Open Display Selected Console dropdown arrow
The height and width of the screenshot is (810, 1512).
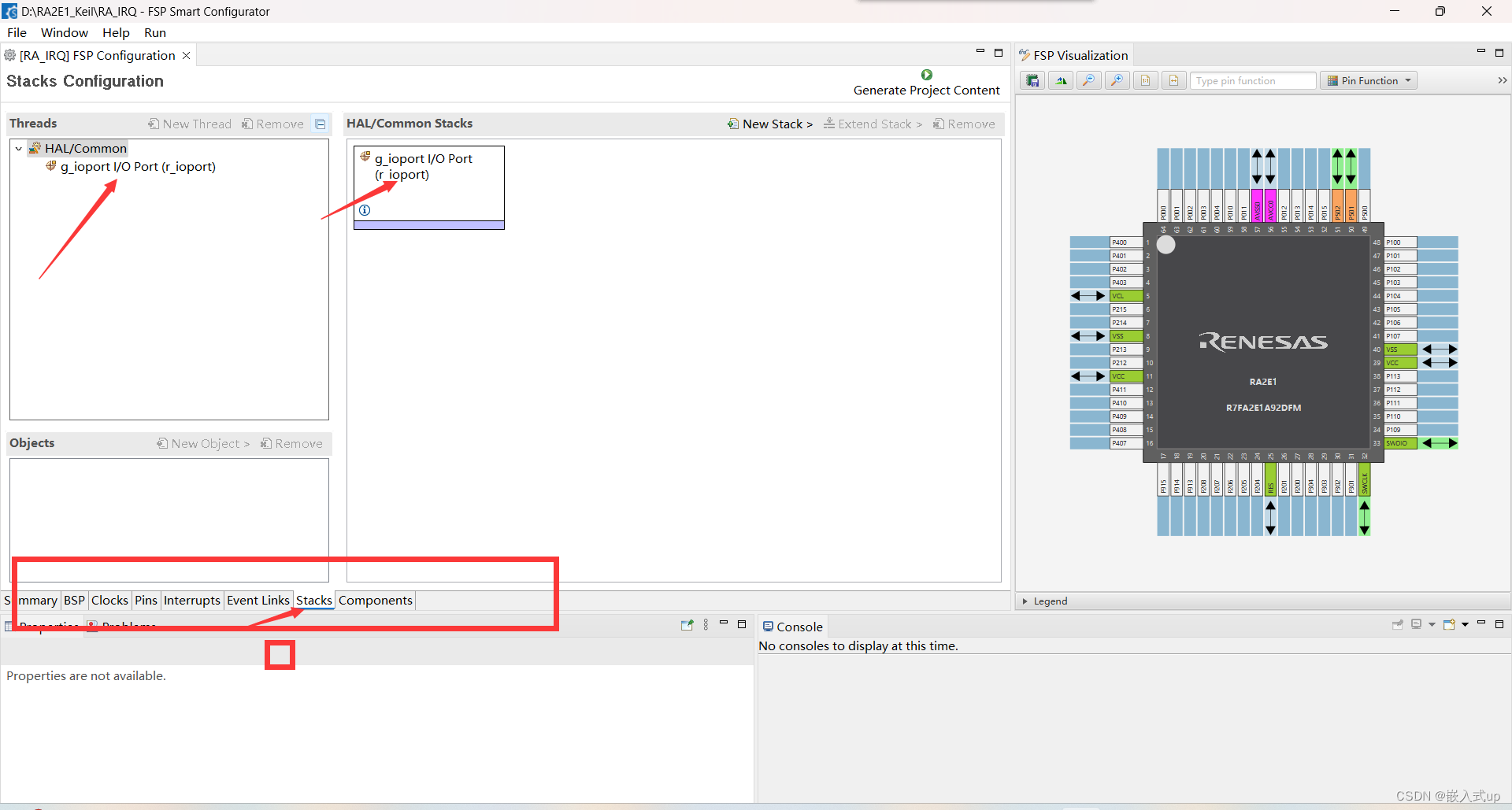pyautogui.click(x=1432, y=625)
